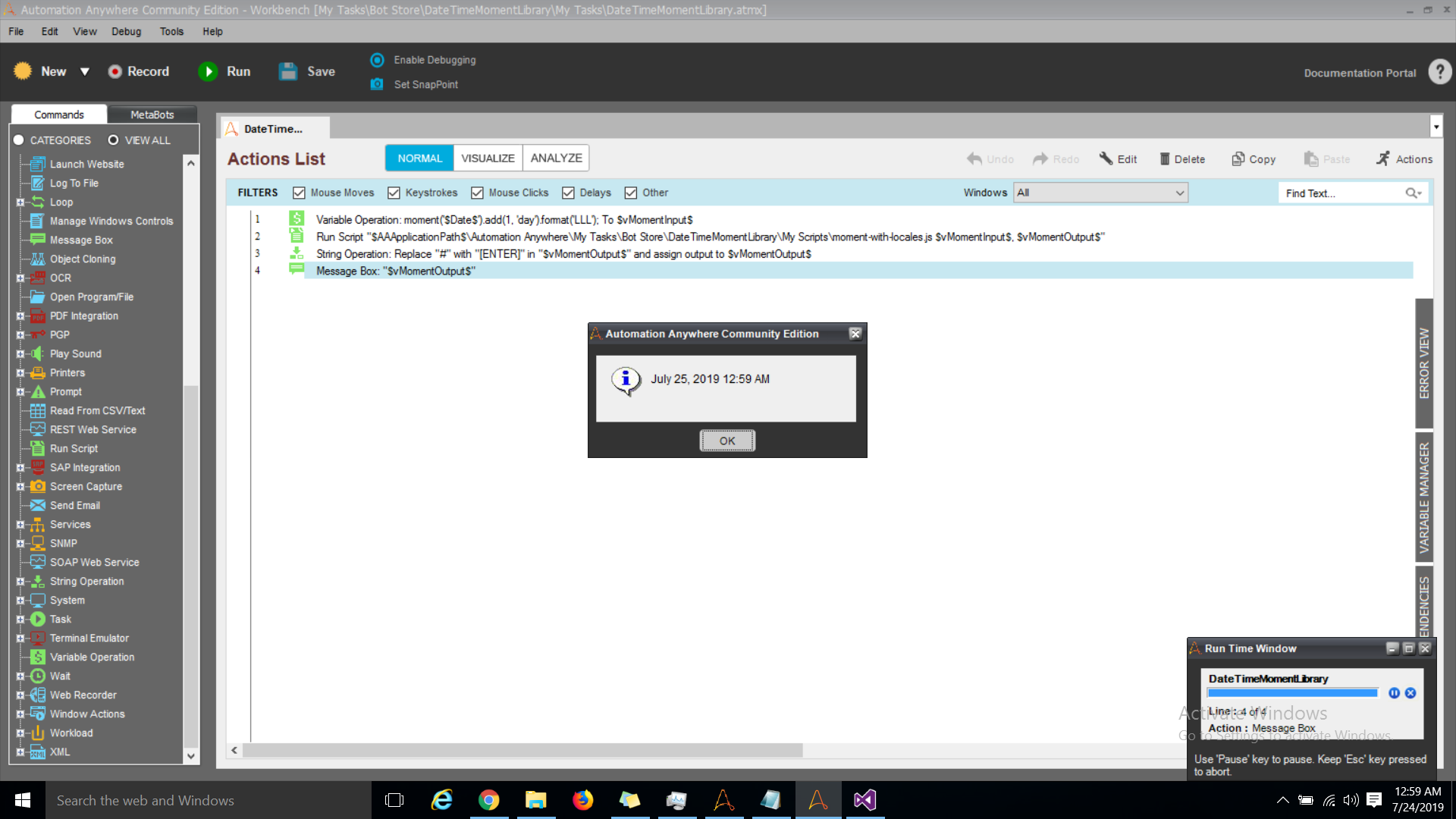Open the Documentation Portal link
Viewport: 1456px width, 819px height.
1360,73
